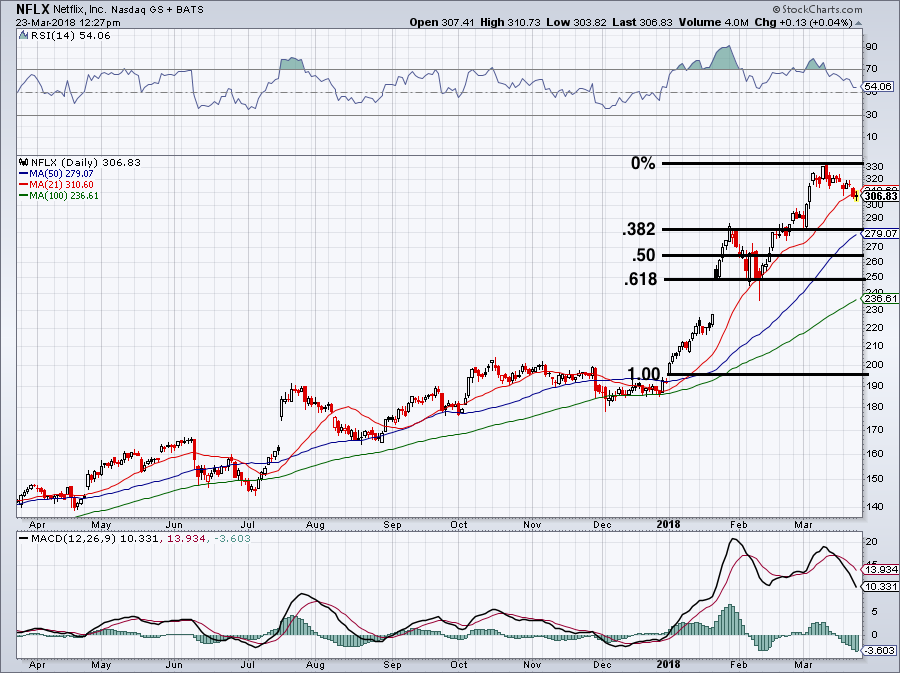
Task: Click the 10.331 tag on MACD axis
Action: point(880,587)
